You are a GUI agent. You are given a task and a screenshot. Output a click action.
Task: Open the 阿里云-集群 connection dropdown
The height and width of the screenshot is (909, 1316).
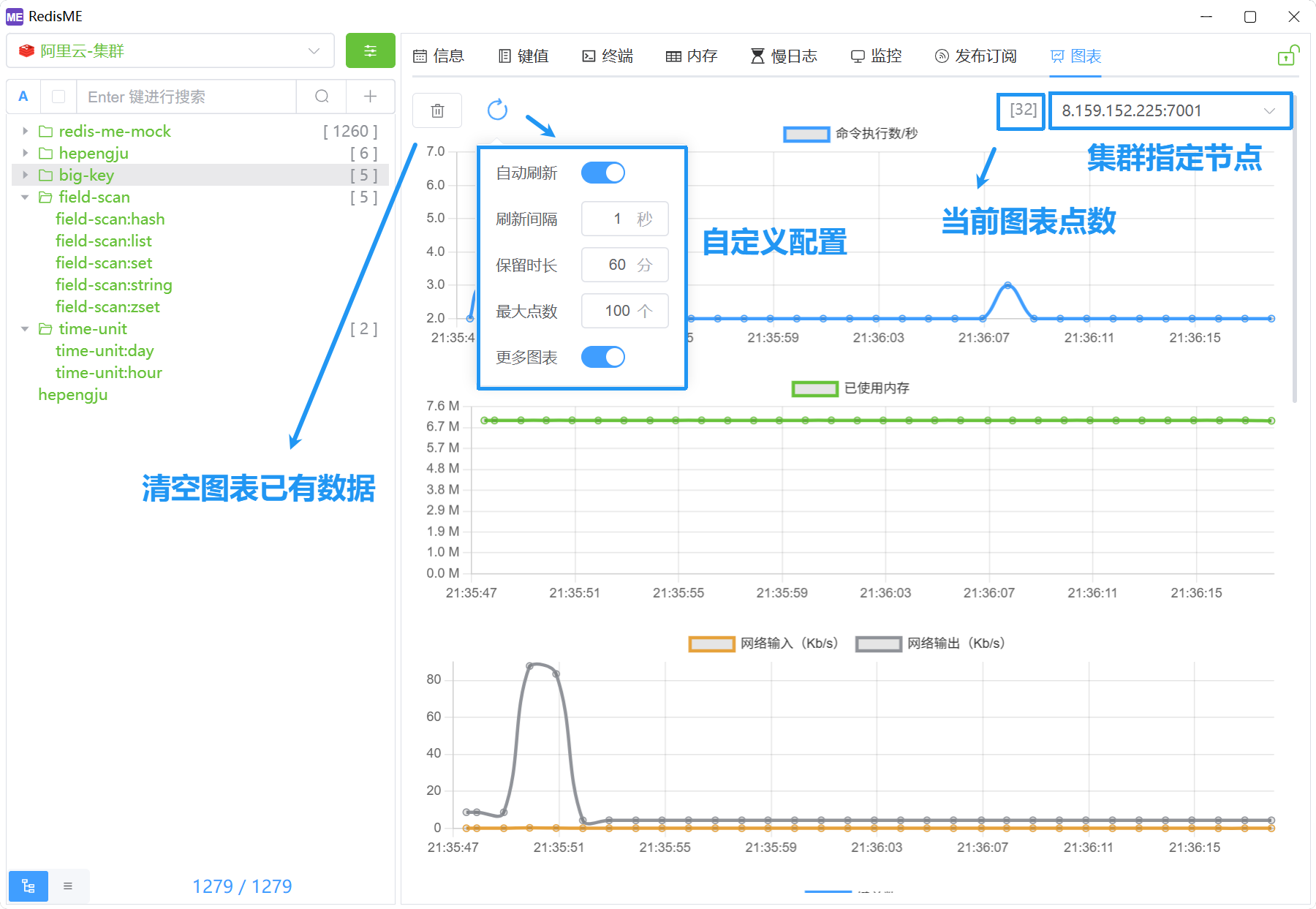(x=170, y=50)
